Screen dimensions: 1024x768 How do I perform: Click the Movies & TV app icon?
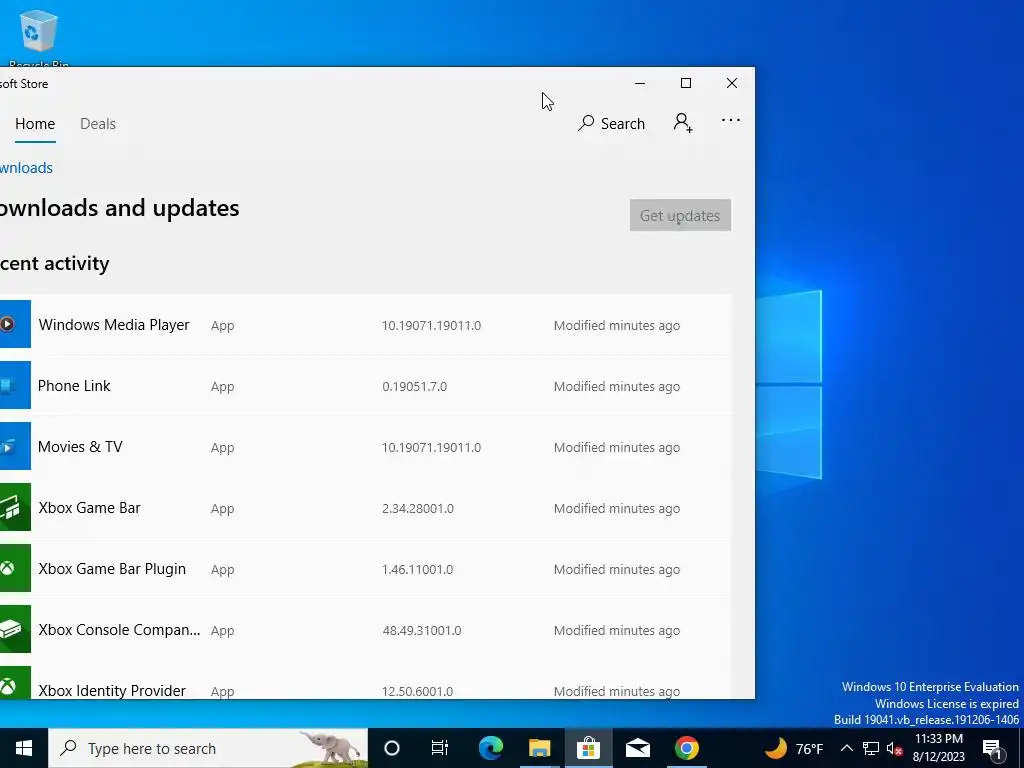tap(15, 446)
